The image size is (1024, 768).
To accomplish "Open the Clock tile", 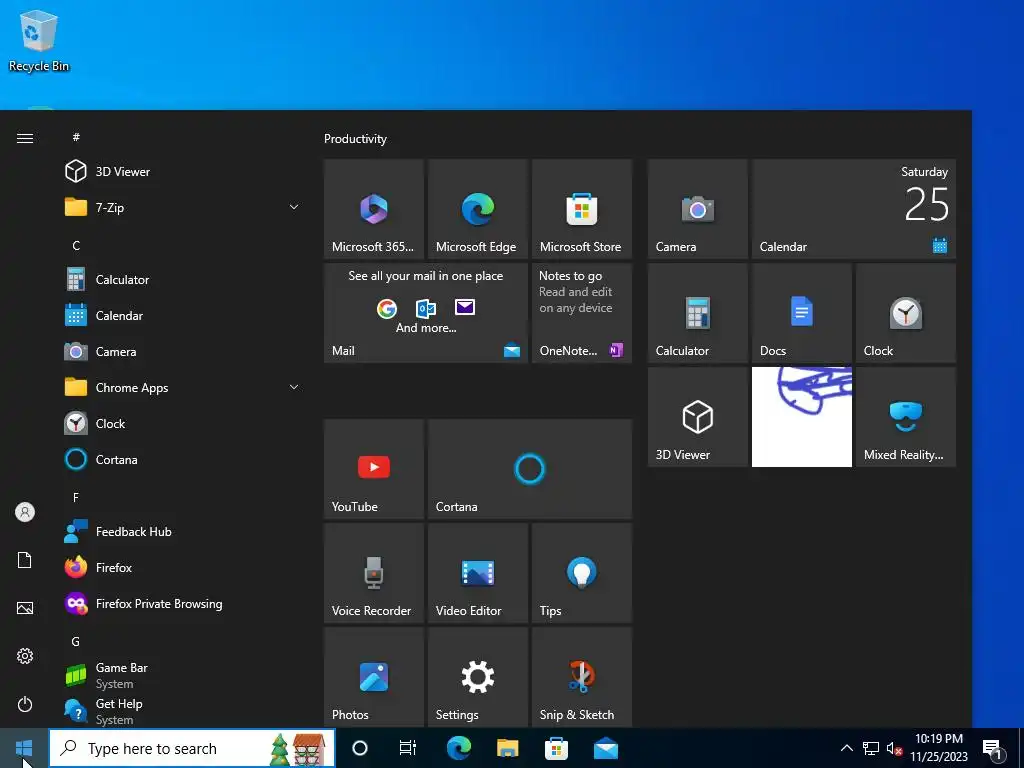I will tap(906, 313).
